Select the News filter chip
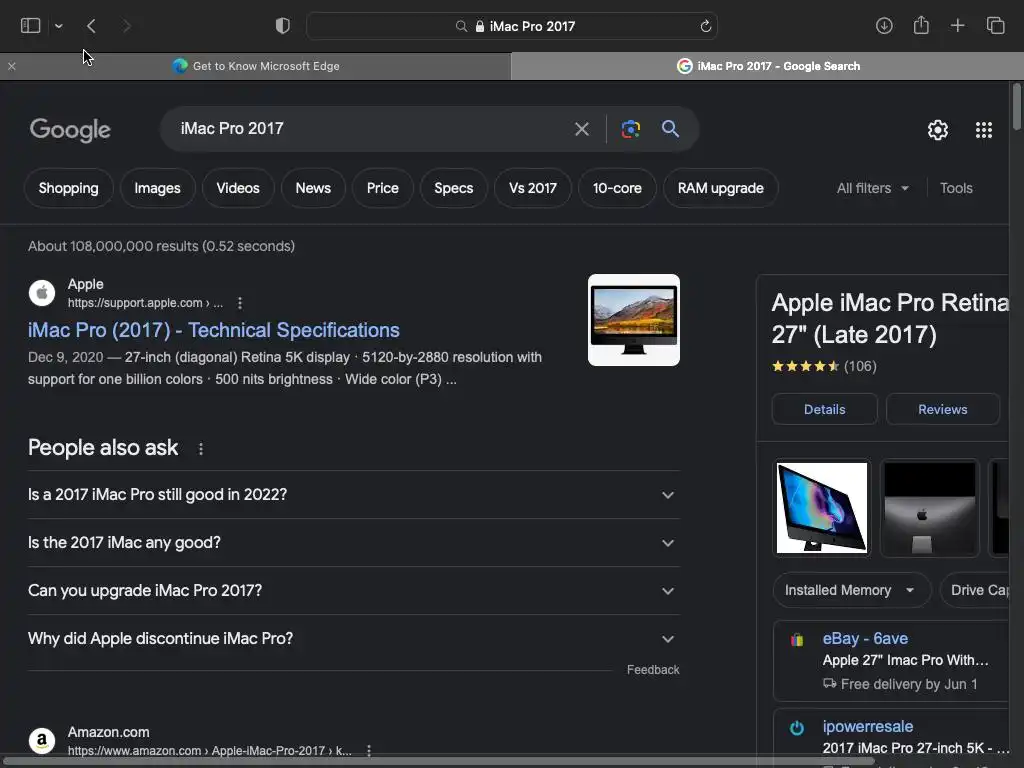 tap(313, 188)
